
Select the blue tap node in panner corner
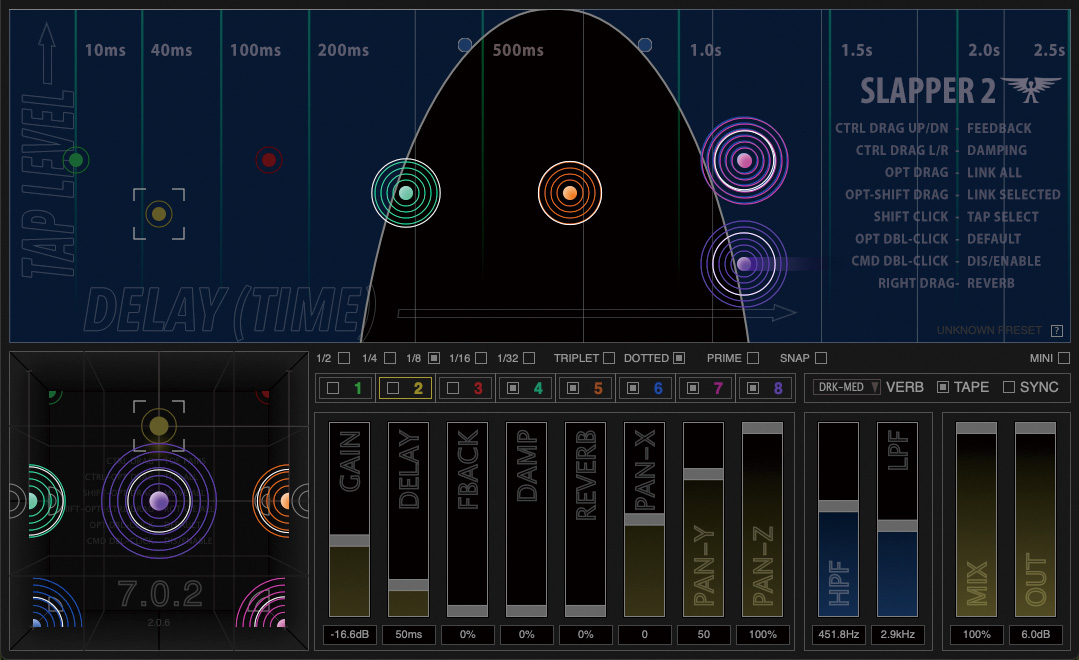click(x=56, y=603)
